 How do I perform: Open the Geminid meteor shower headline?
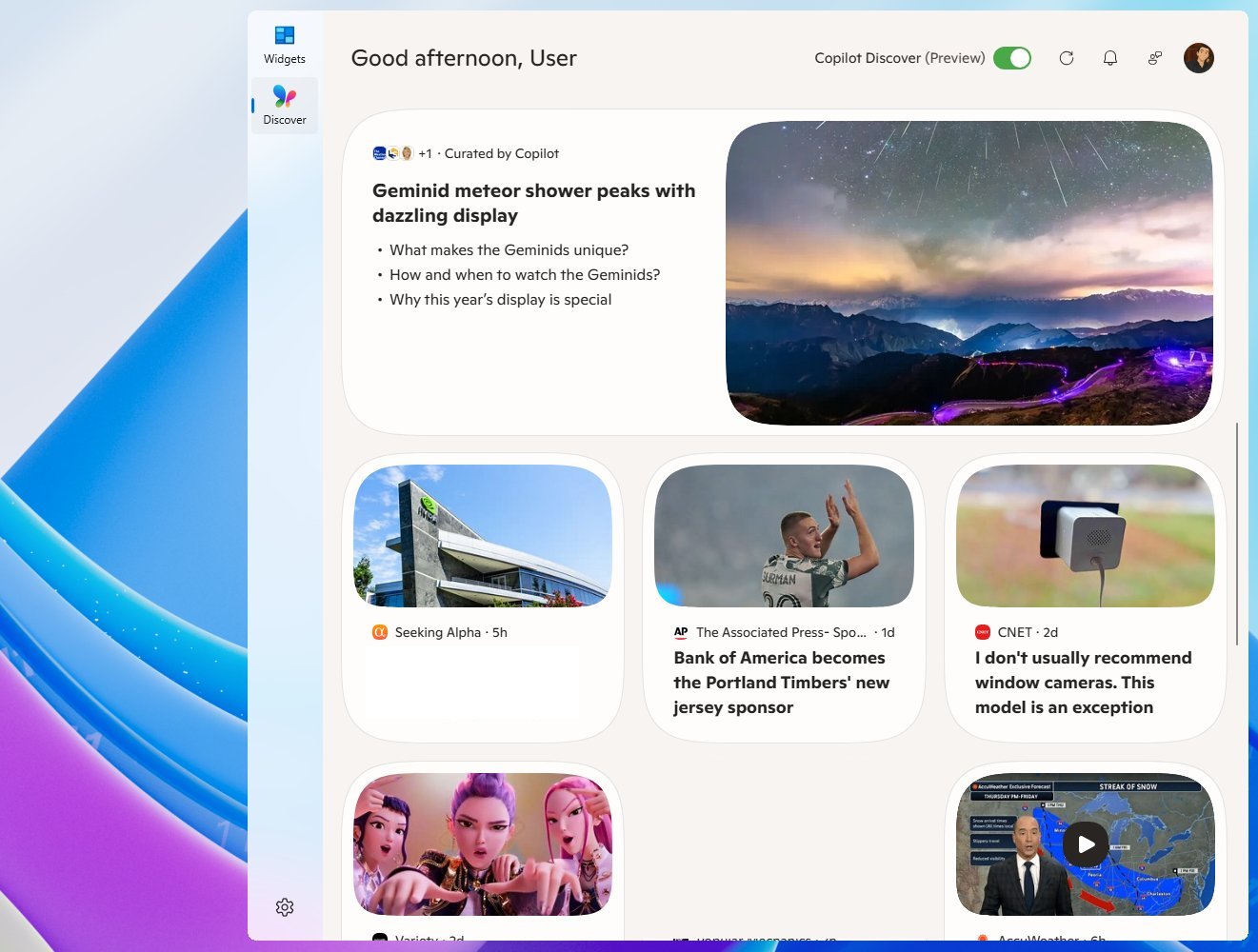pyautogui.click(x=533, y=203)
